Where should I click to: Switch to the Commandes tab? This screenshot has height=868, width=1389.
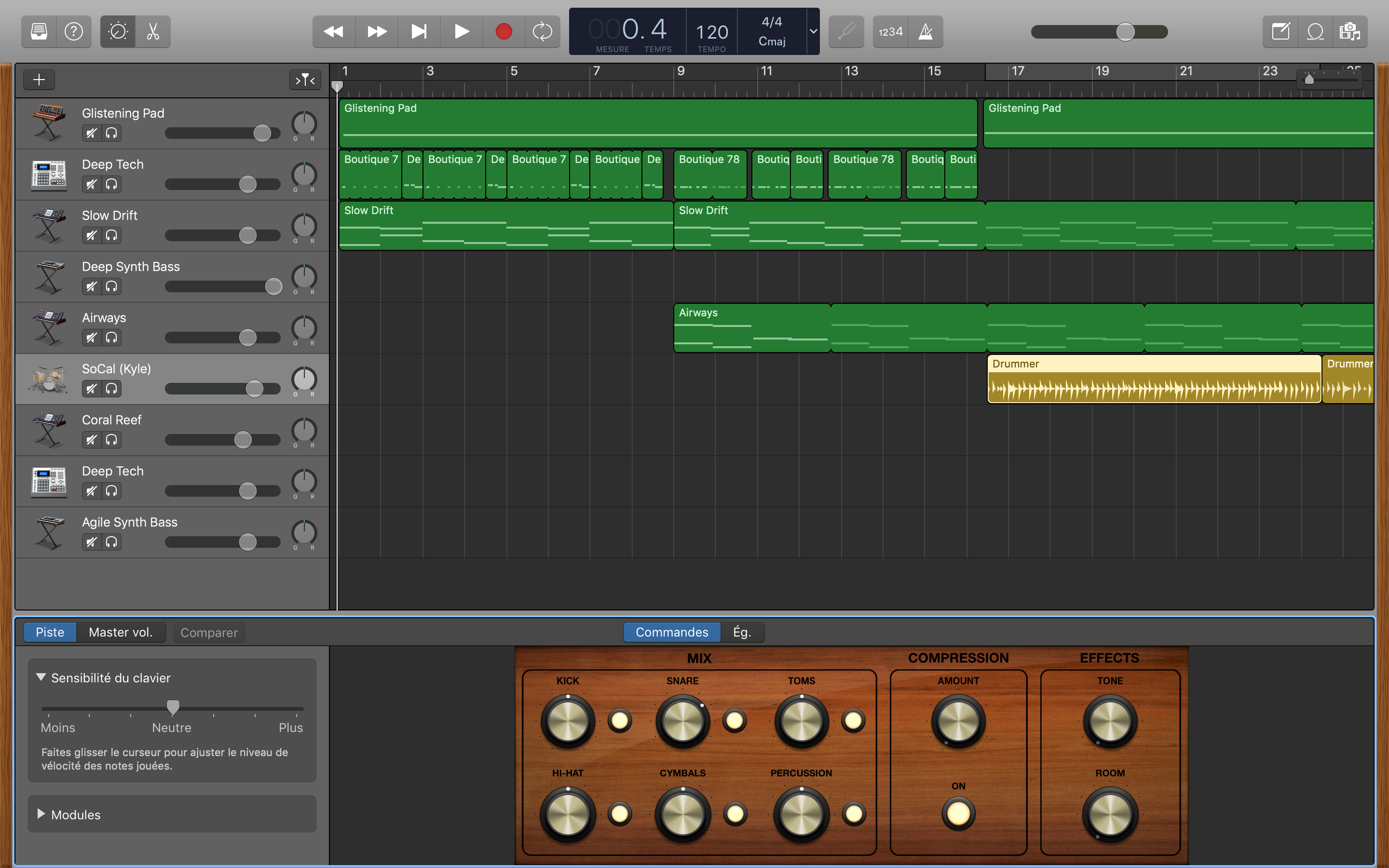671,632
